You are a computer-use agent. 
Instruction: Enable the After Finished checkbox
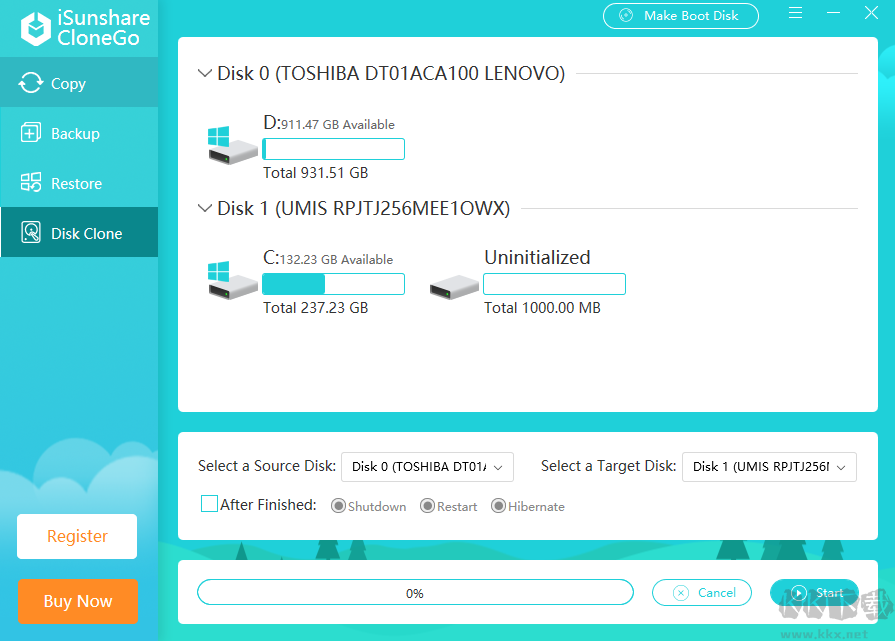click(209, 504)
